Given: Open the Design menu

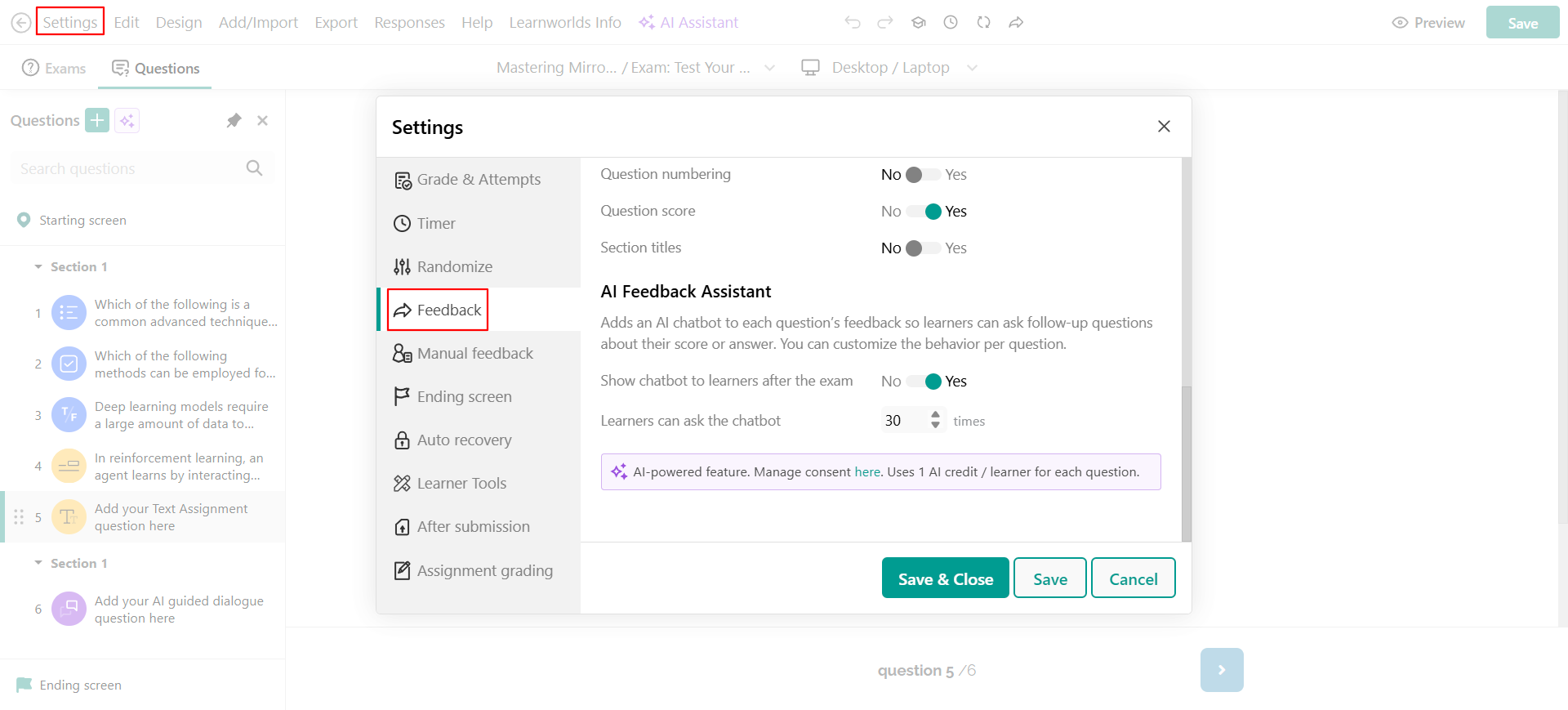Looking at the screenshot, I should [x=179, y=22].
